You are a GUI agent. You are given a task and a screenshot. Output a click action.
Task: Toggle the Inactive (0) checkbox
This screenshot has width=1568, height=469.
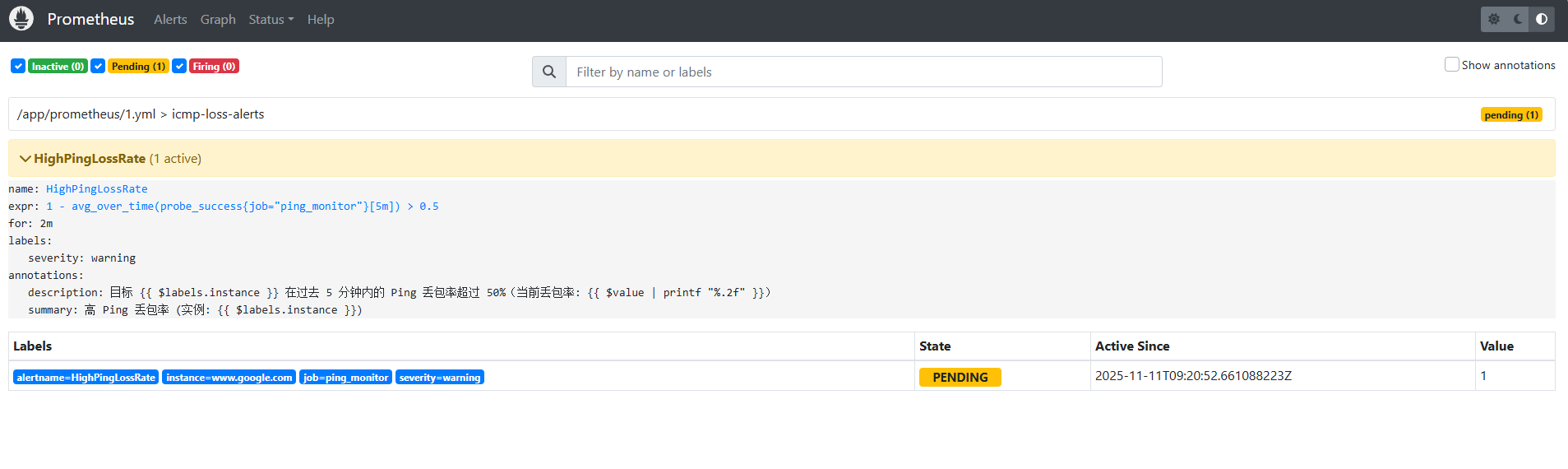(x=18, y=66)
